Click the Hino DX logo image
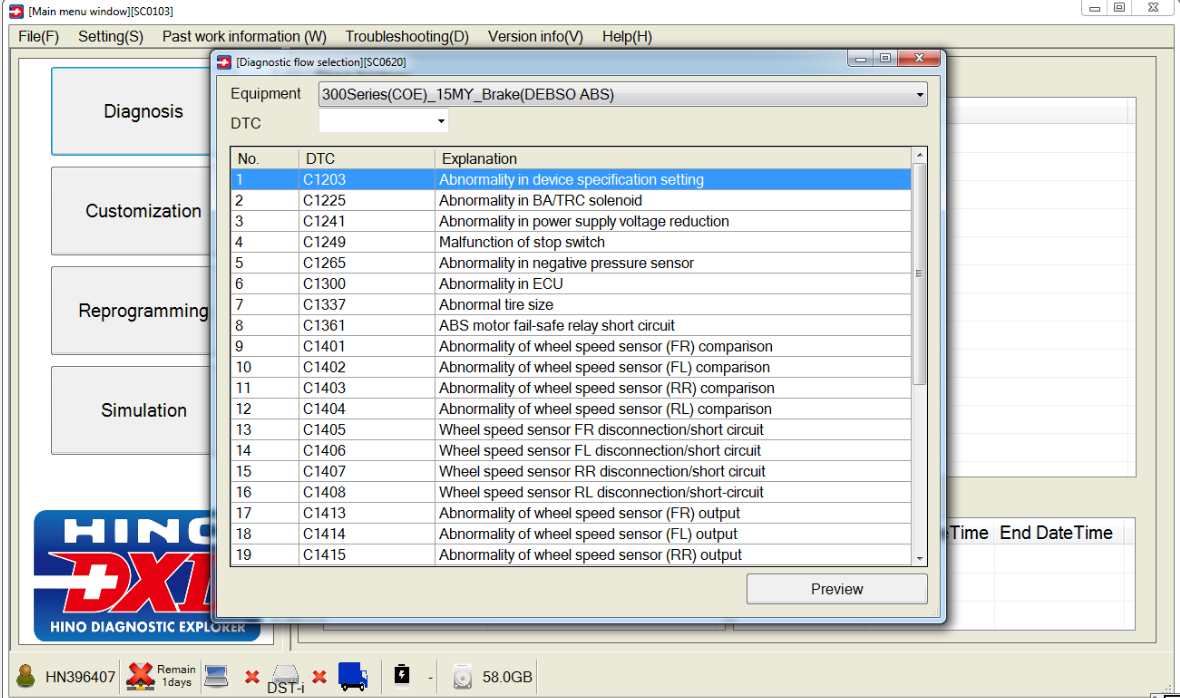 click(122, 575)
